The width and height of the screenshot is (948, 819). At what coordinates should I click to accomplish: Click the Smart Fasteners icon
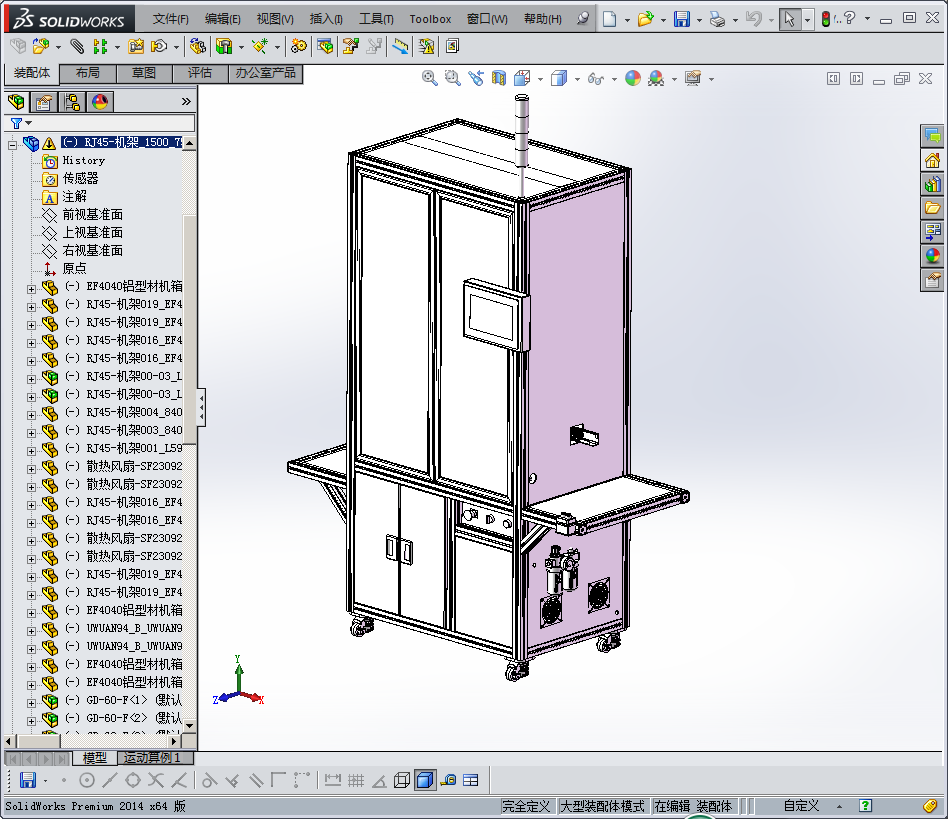click(136, 46)
